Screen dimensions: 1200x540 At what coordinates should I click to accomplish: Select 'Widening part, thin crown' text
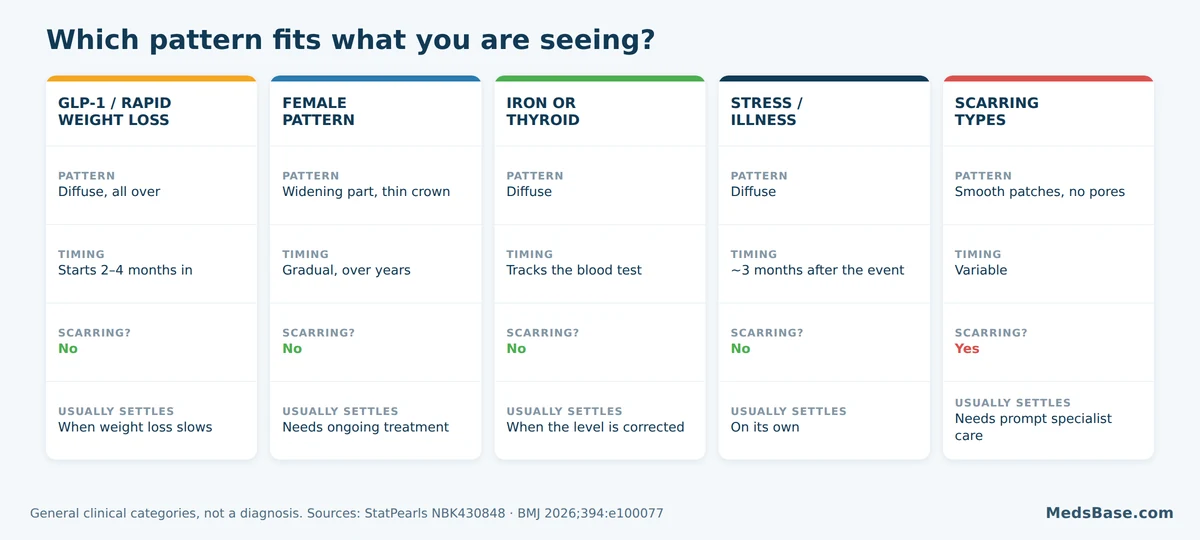(x=366, y=192)
